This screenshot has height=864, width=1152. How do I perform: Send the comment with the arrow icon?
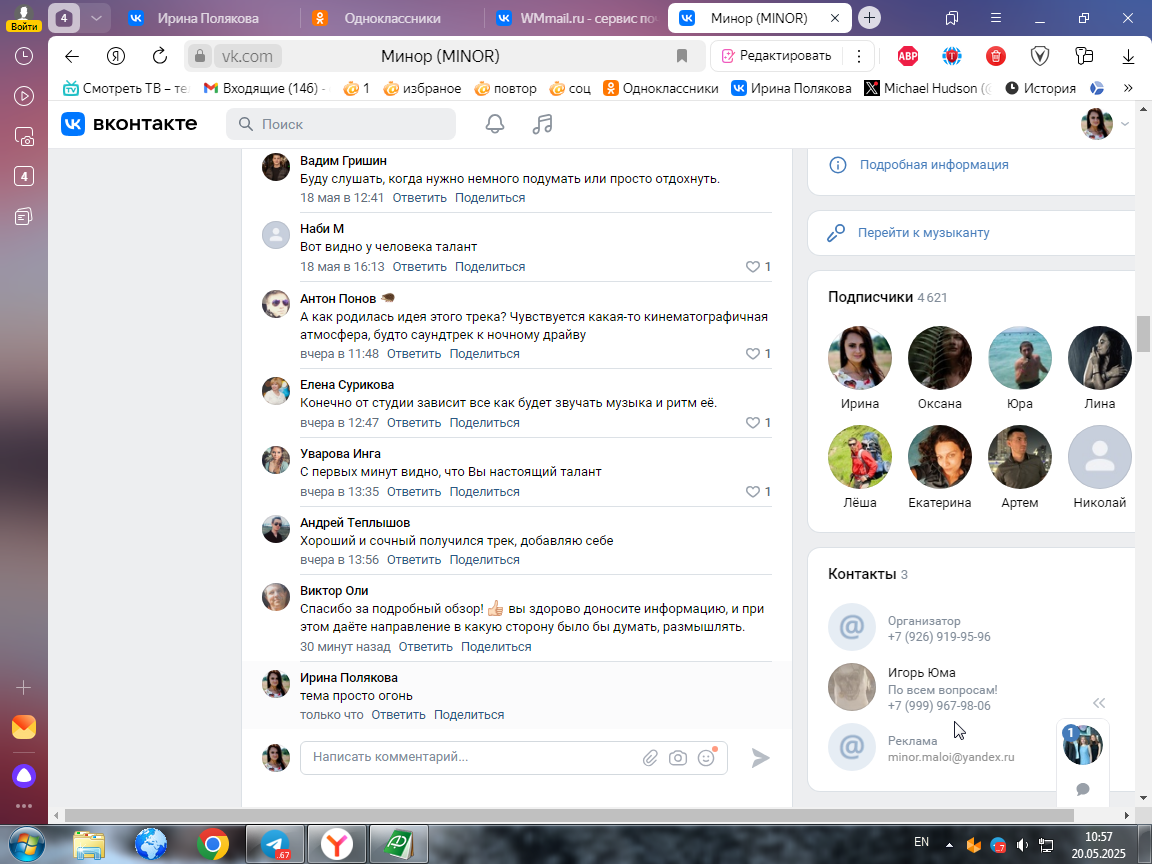pos(760,757)
